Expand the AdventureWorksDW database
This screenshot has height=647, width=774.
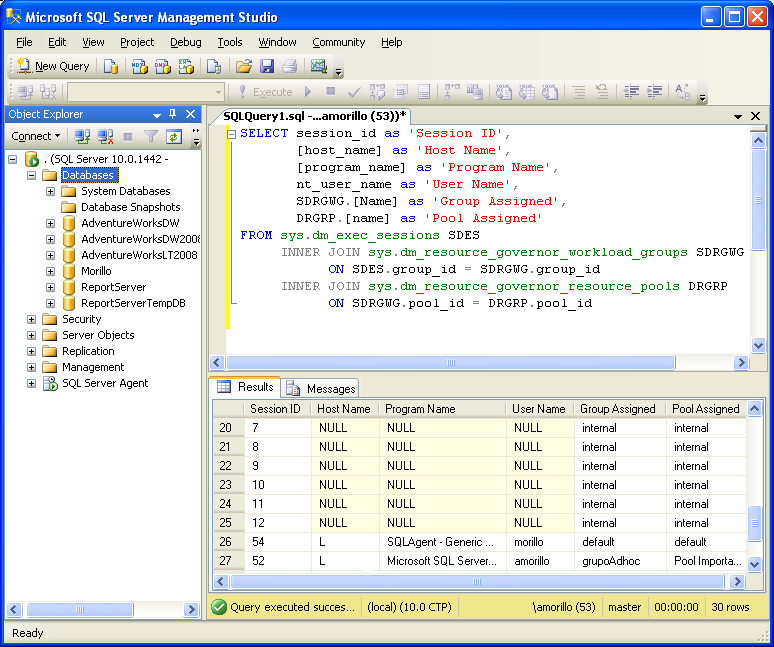point(50,223)
